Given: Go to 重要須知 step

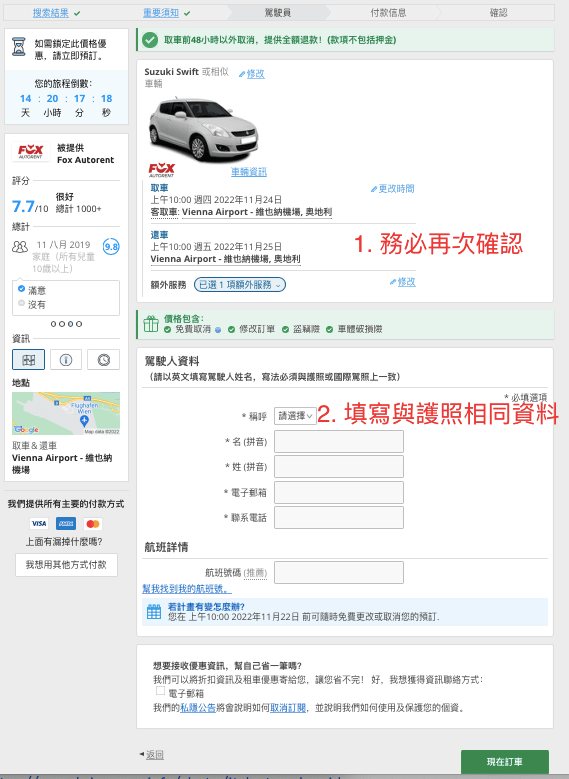Looking at the screenshot, I should pyautogui.click(x=161, y=13).
